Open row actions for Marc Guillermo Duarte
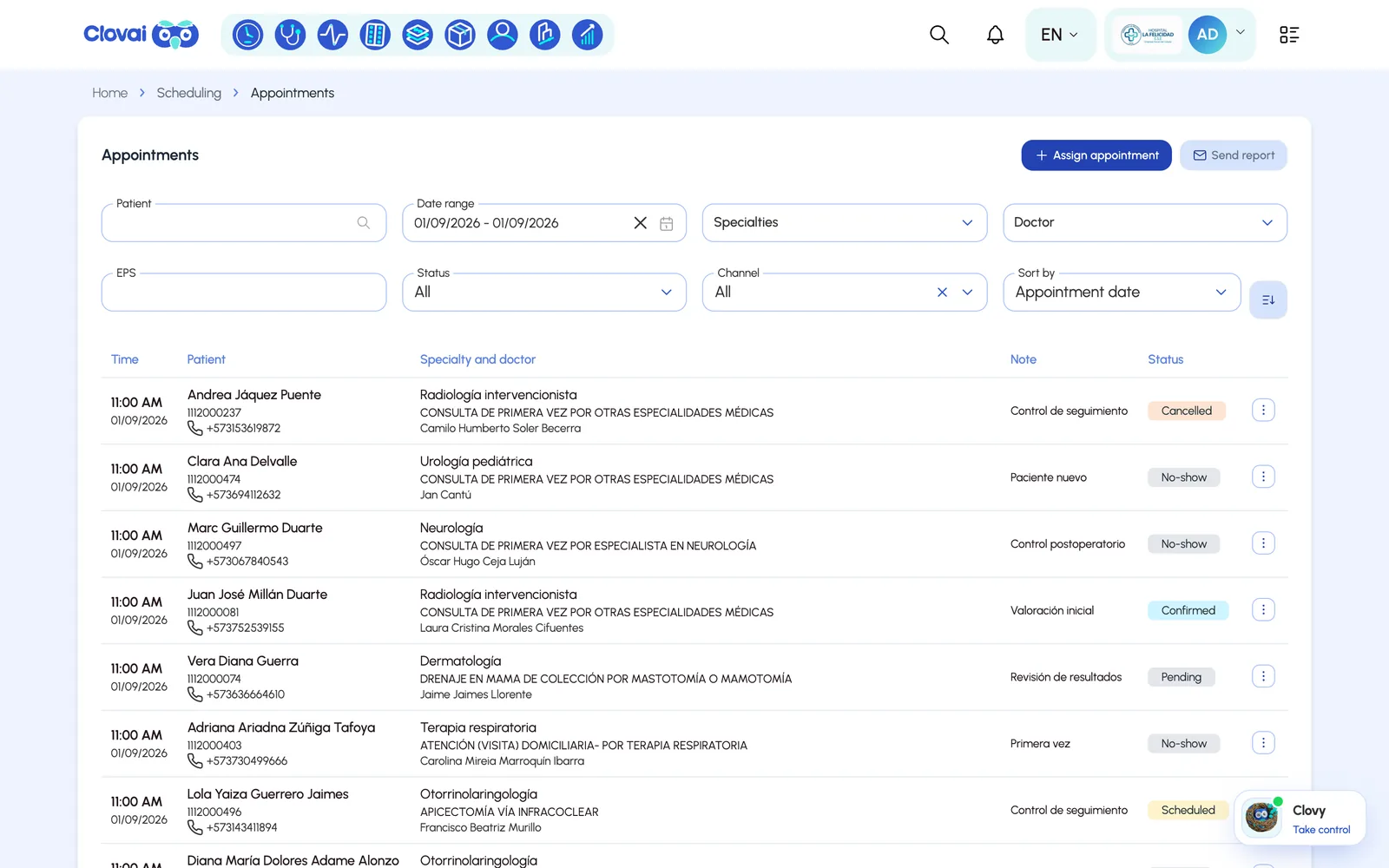The image size is (1389, 868). tap(1263, 543)
